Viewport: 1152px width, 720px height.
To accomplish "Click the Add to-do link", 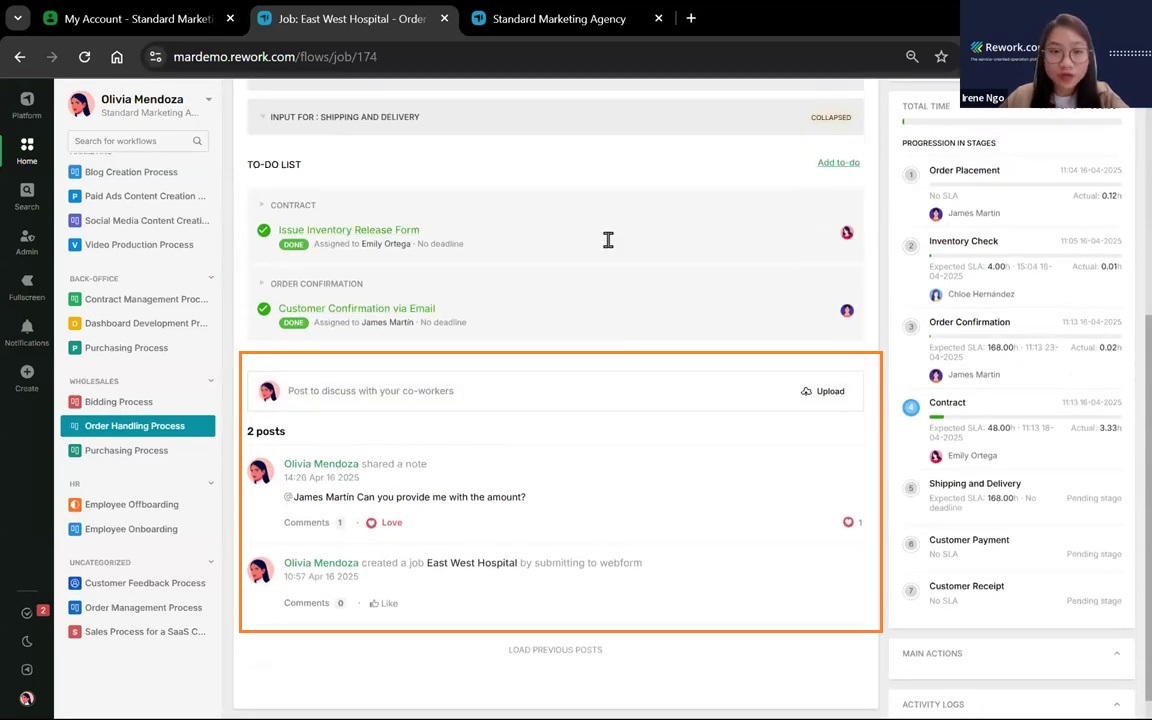I will tap(838, 162).
